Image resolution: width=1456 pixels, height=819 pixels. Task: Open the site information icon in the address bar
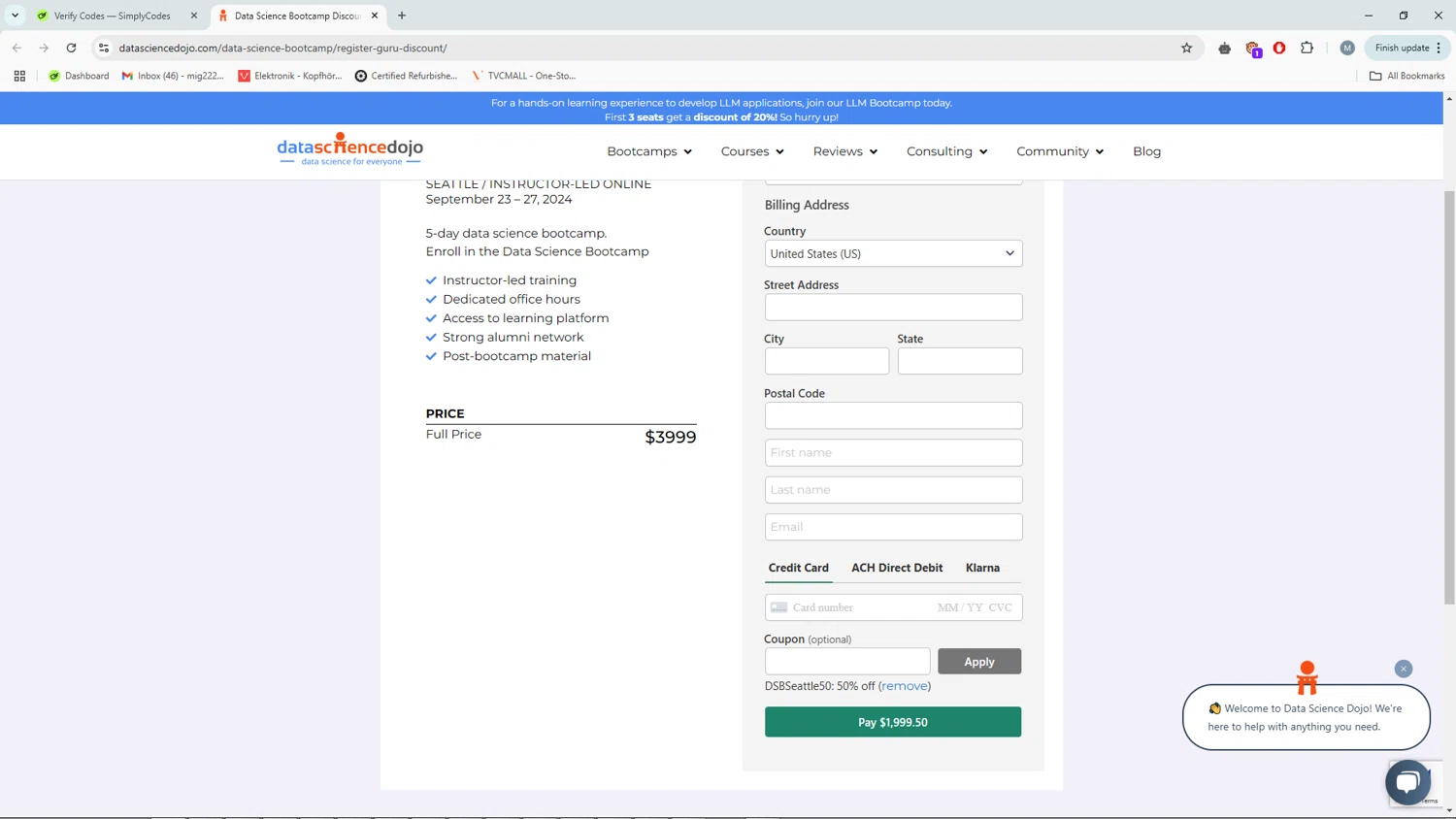tap(104, 48)
